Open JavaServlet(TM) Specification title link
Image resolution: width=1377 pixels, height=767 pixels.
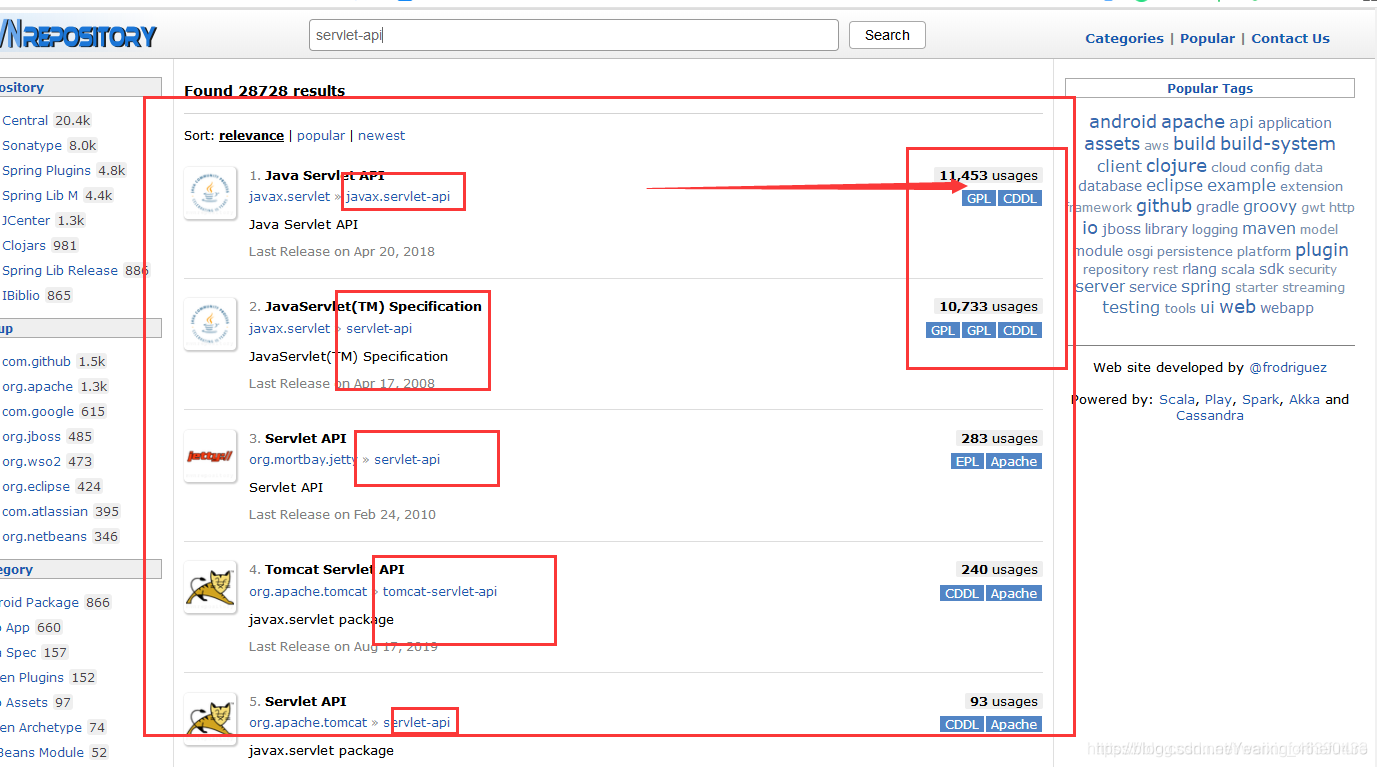coord(373,306)
